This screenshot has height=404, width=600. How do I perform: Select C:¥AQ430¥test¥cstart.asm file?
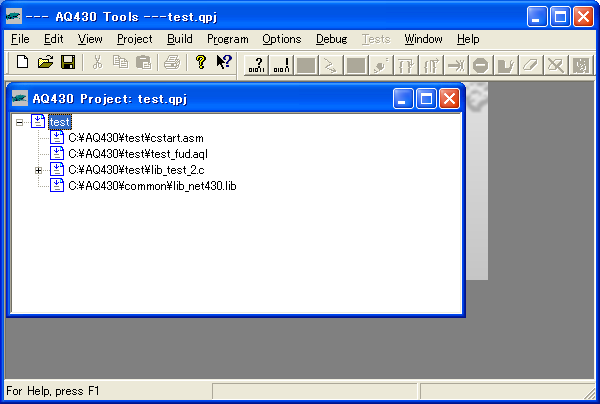[x=136, y=138]
